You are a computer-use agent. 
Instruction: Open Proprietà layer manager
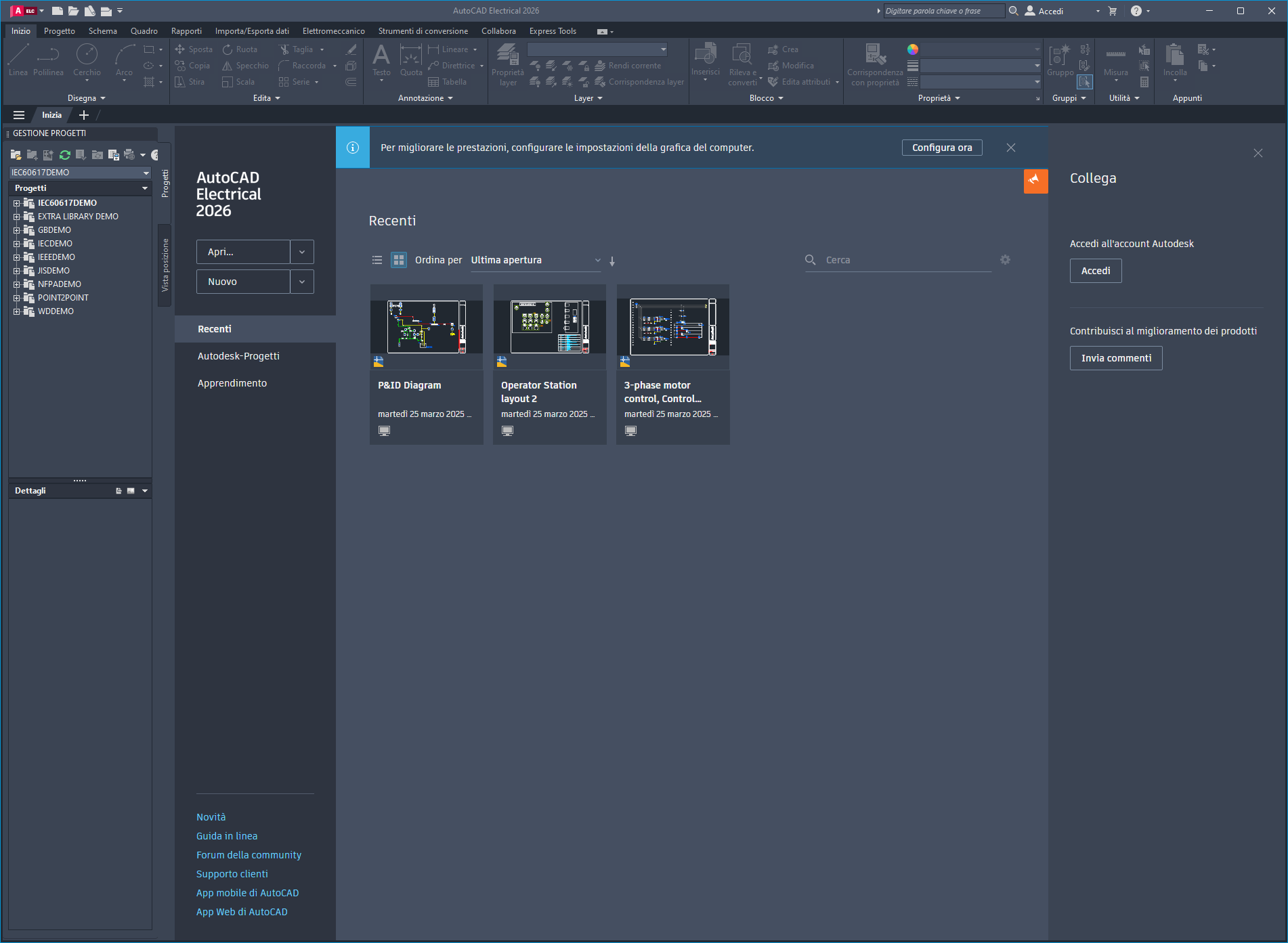pos(508,65)
